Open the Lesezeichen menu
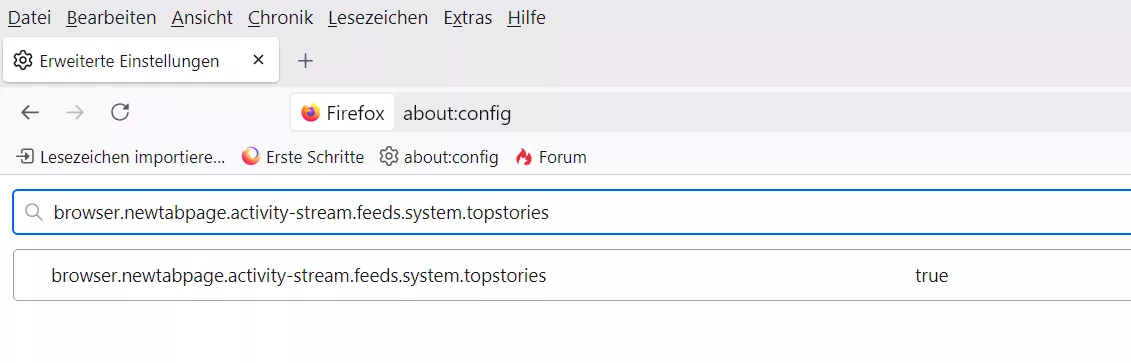 coord(378,17)
